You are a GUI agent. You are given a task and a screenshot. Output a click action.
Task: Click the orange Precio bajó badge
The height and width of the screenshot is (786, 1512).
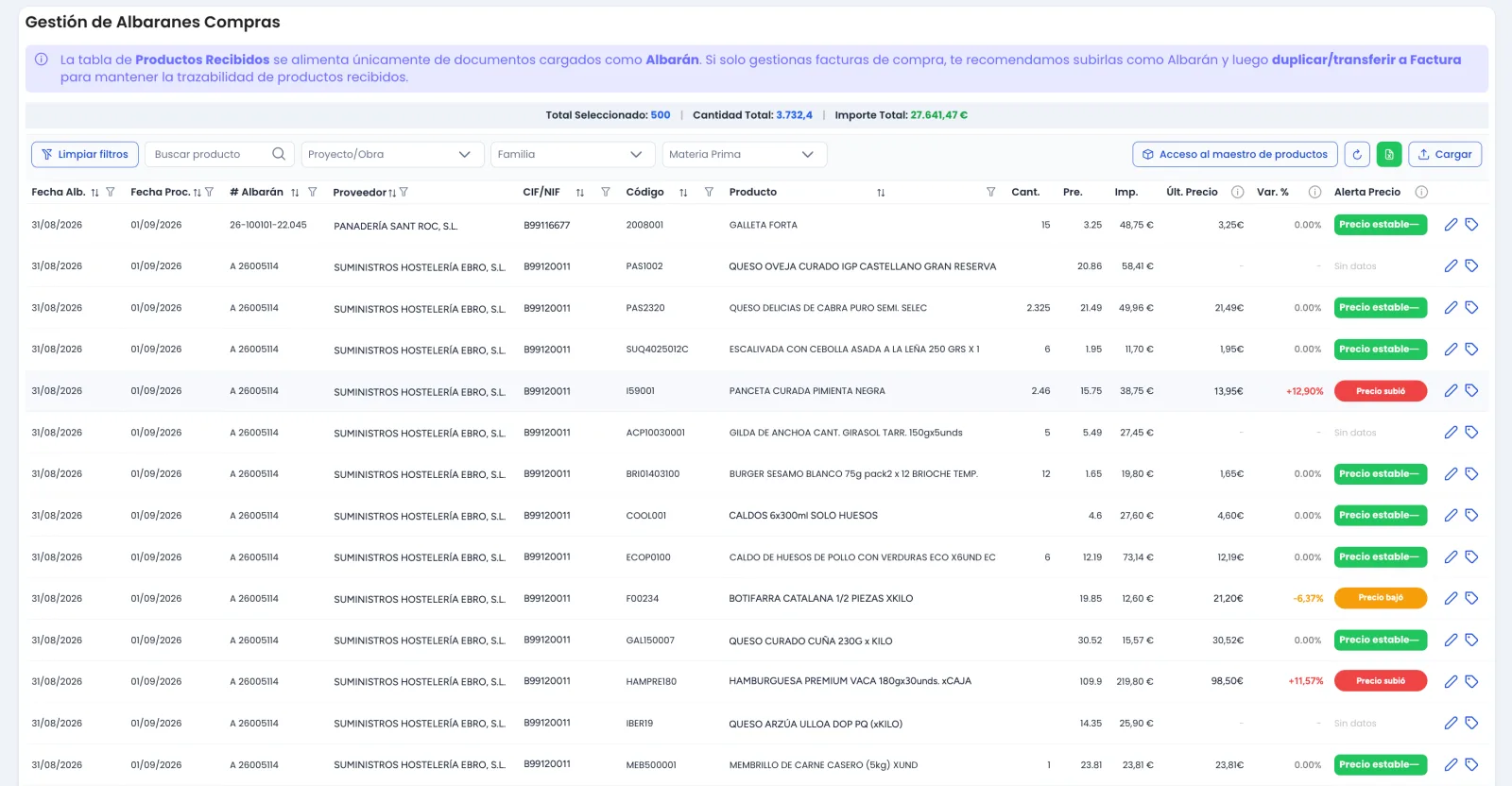pyautogui.click(x=1381, y=598)
